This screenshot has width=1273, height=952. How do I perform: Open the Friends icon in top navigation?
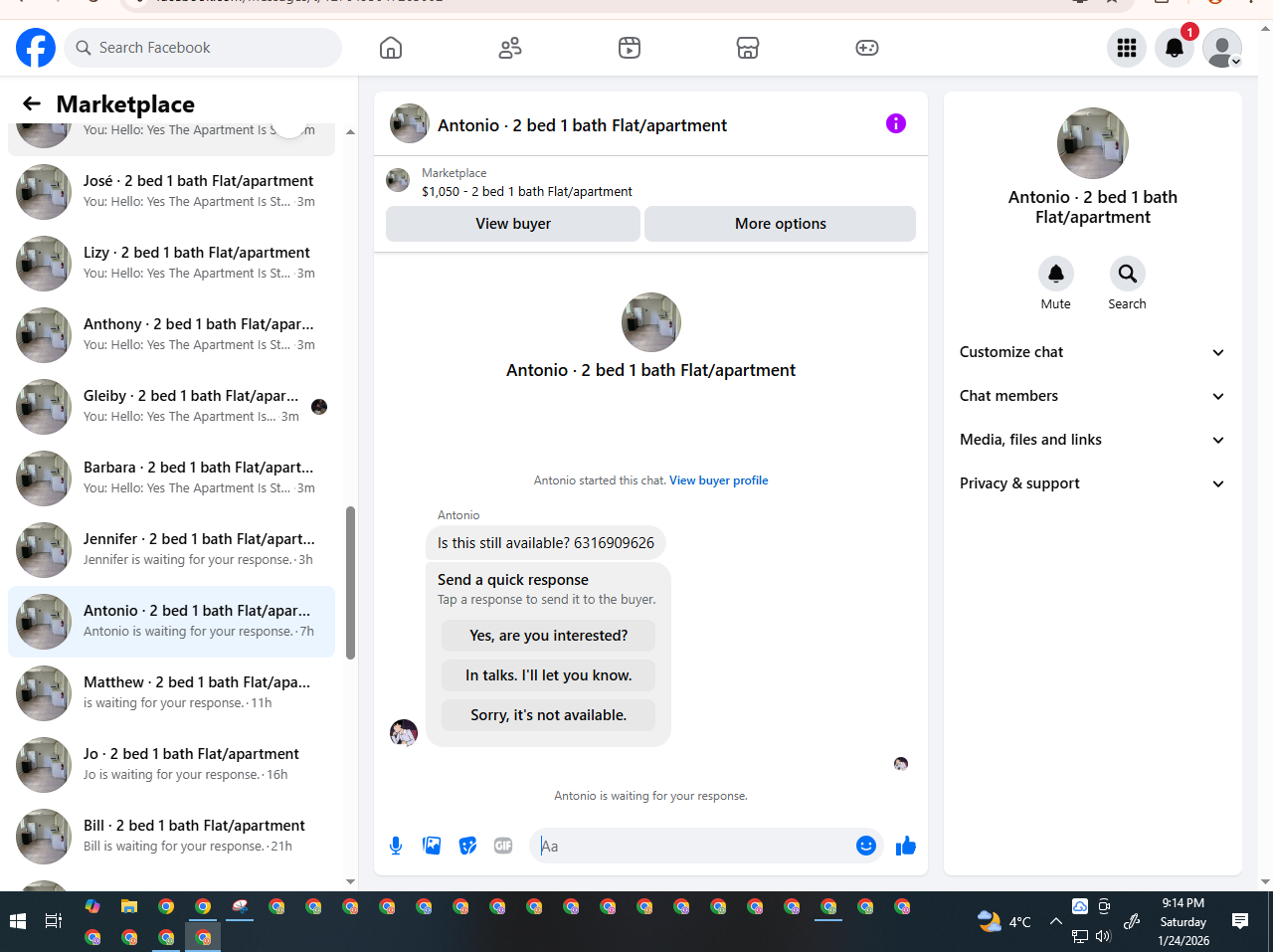[510, 48]
